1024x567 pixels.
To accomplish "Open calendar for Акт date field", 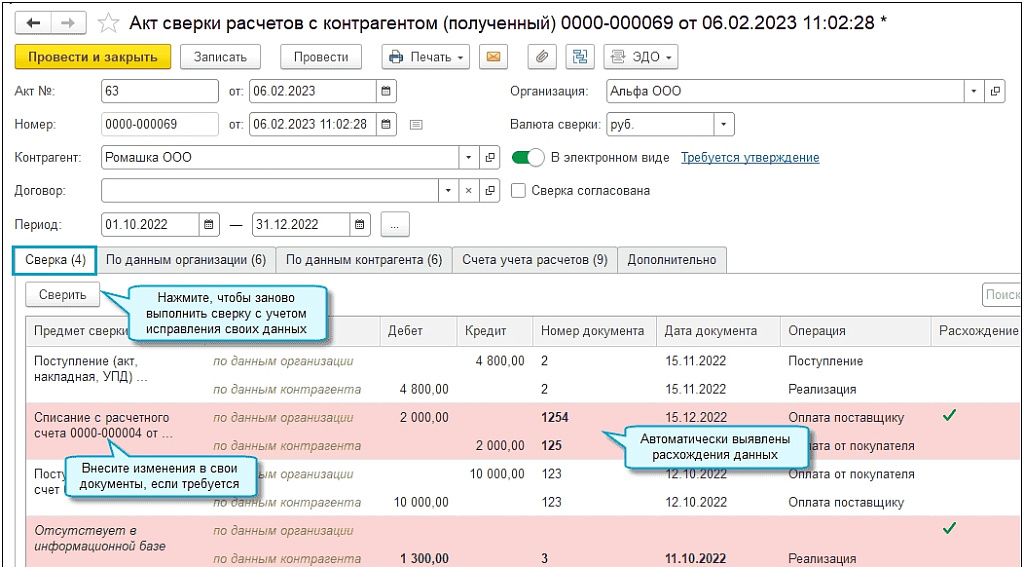I will pyautogui.click(x=386, y=91).
